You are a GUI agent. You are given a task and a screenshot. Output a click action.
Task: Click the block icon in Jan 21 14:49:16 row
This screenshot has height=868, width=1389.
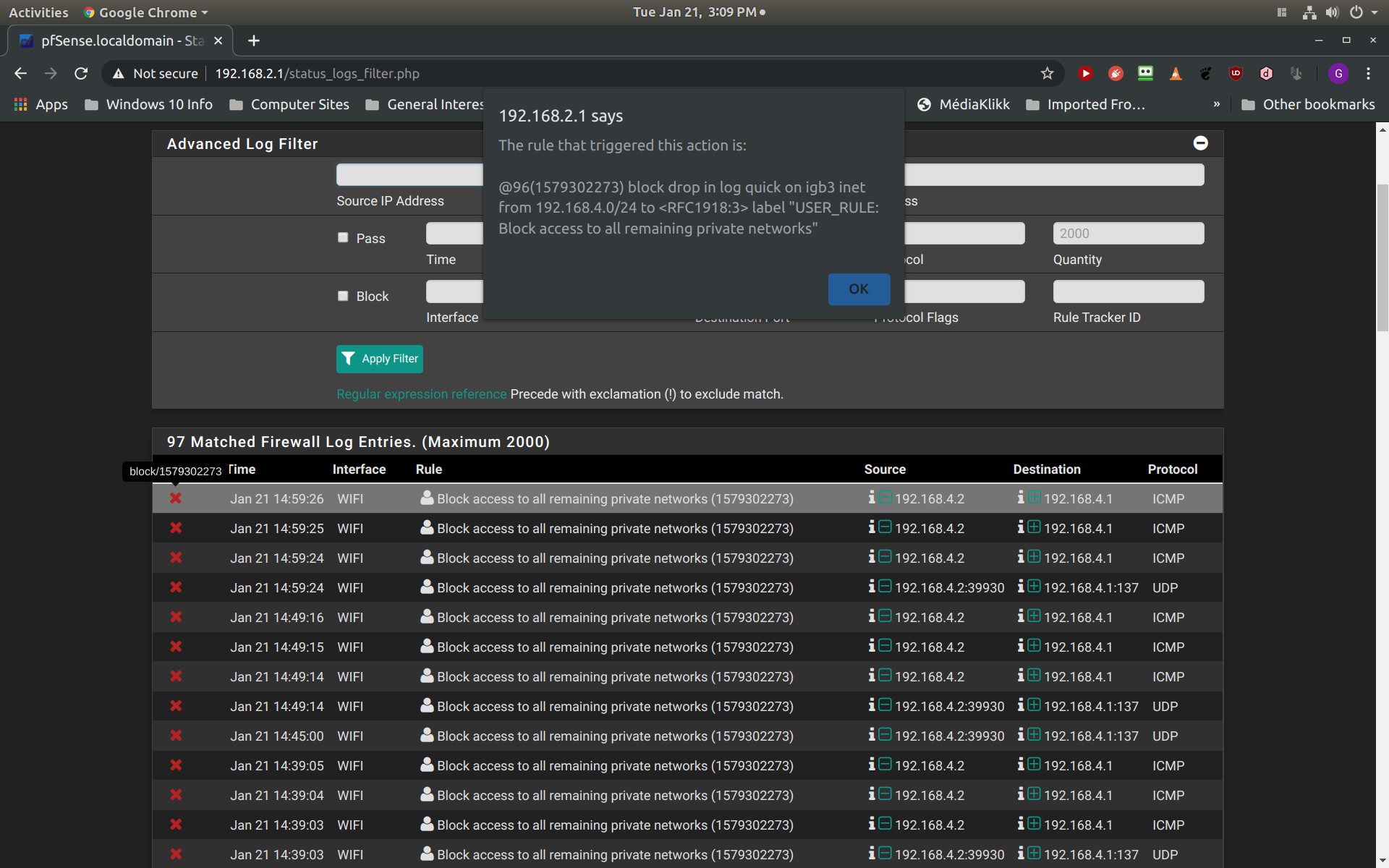[x=176, y=617]
